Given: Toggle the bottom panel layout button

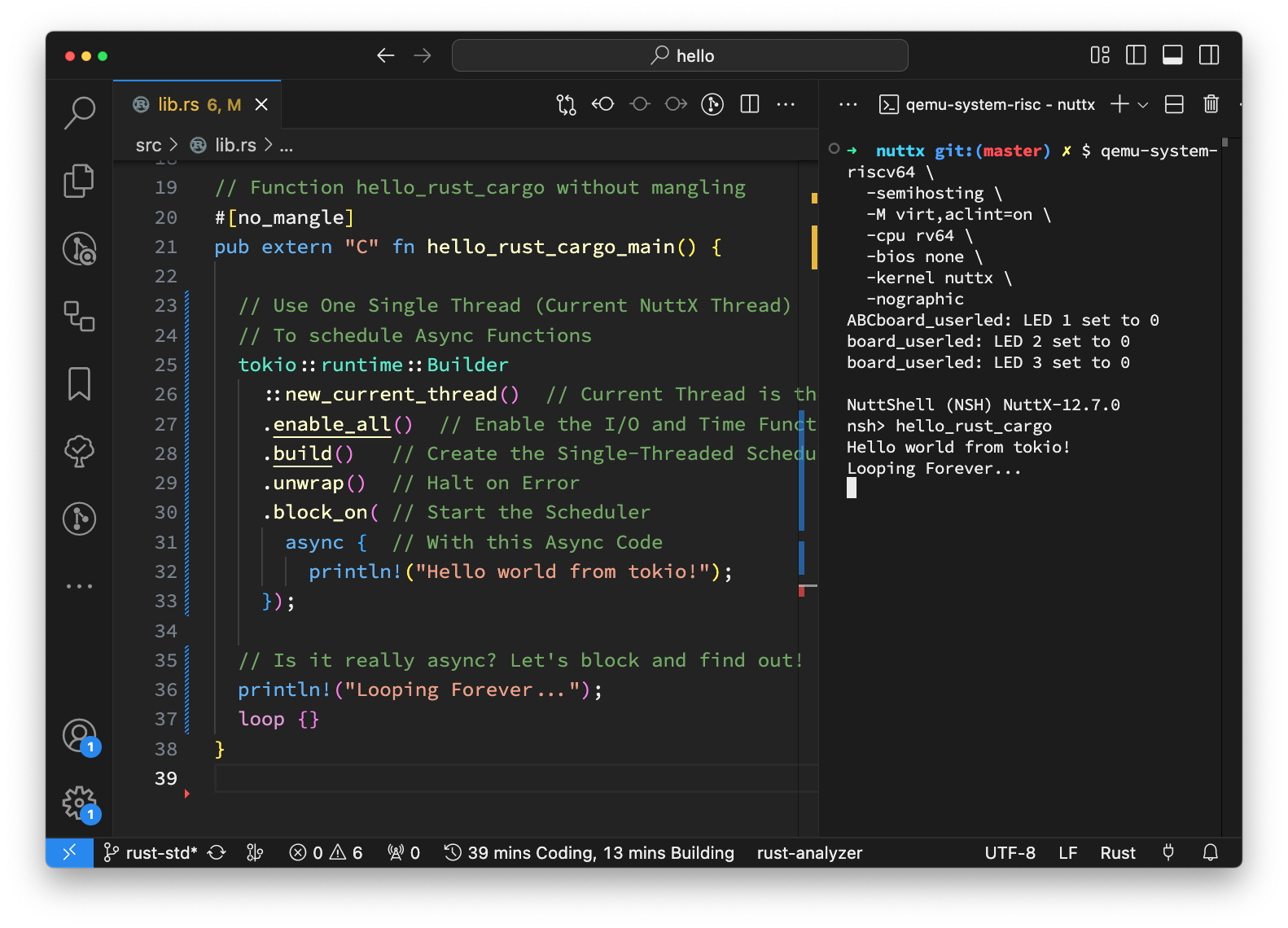Looking at the screenshot, I should (1172, 55).
